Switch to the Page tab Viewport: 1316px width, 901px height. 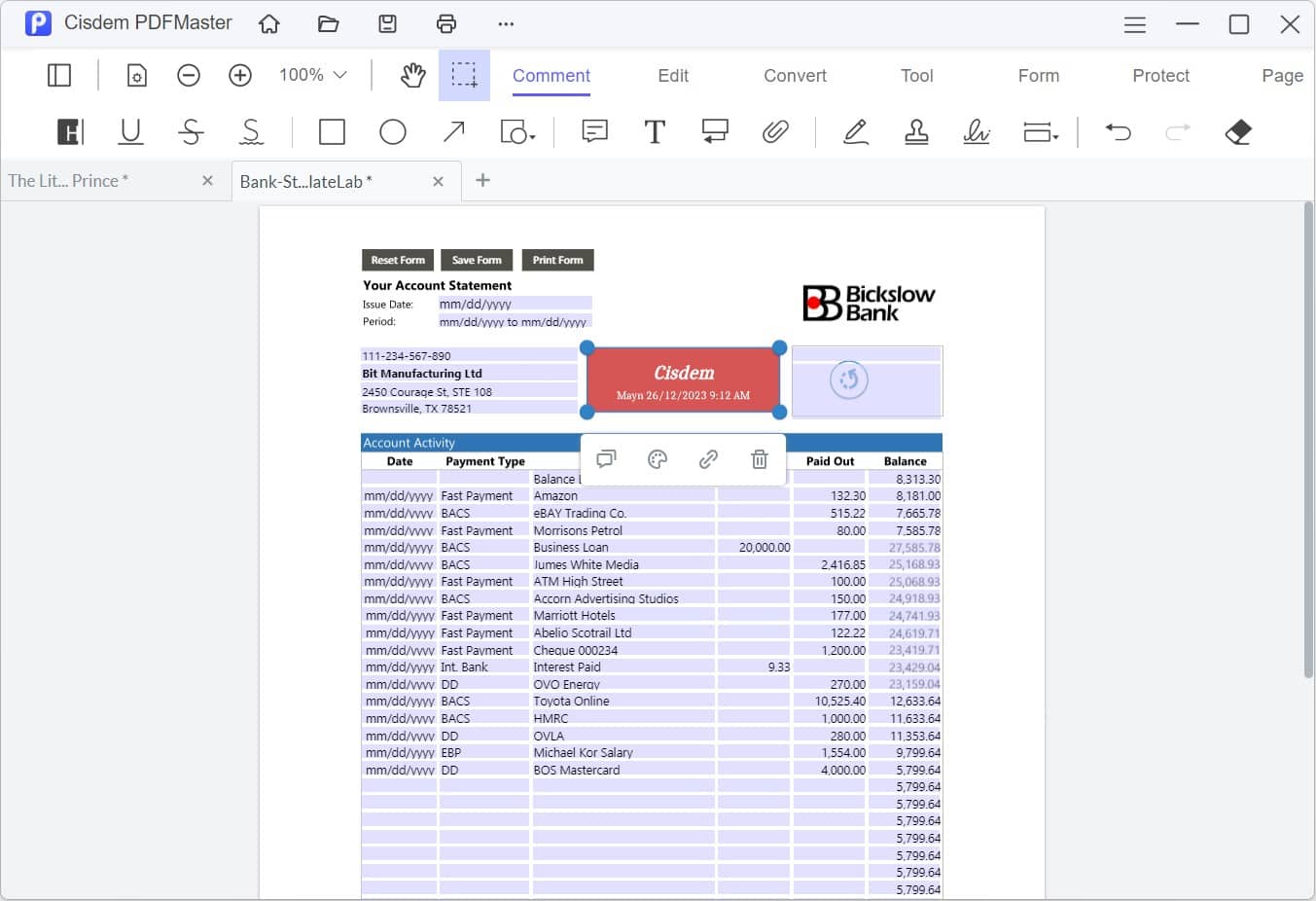1282,76
